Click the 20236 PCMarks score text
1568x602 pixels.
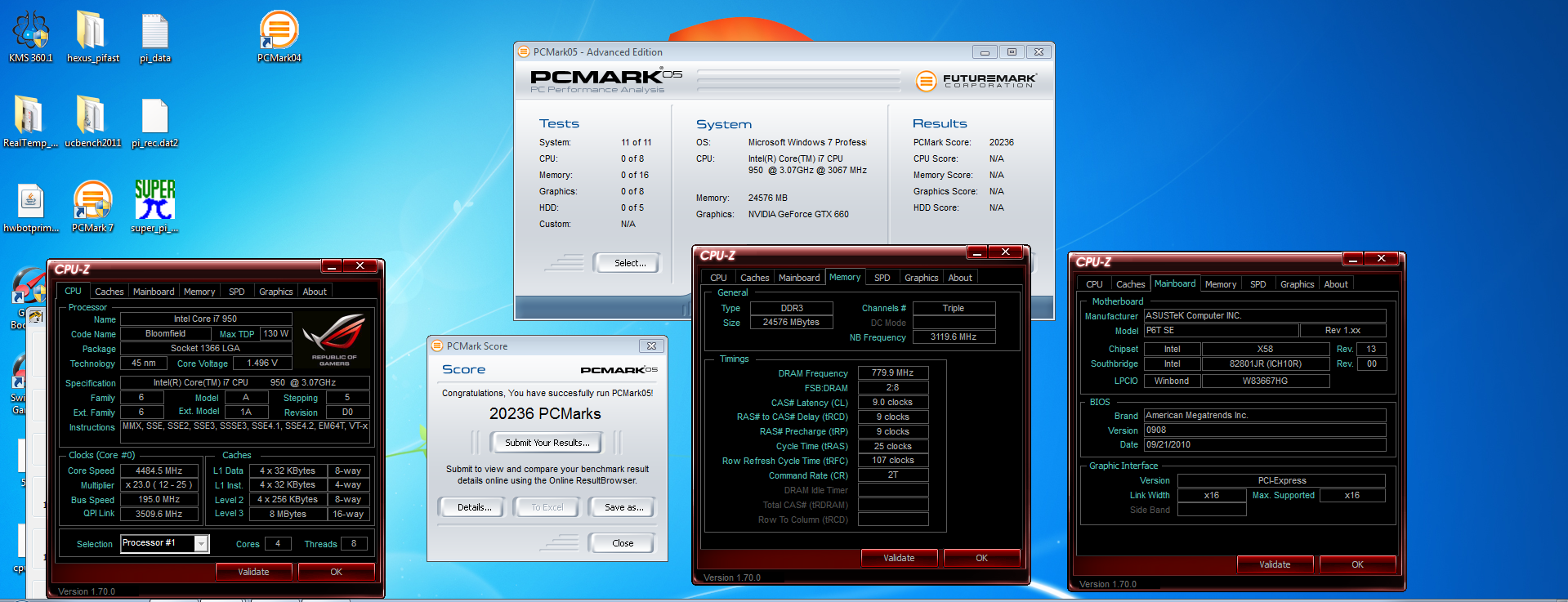(x=545, y=414)
